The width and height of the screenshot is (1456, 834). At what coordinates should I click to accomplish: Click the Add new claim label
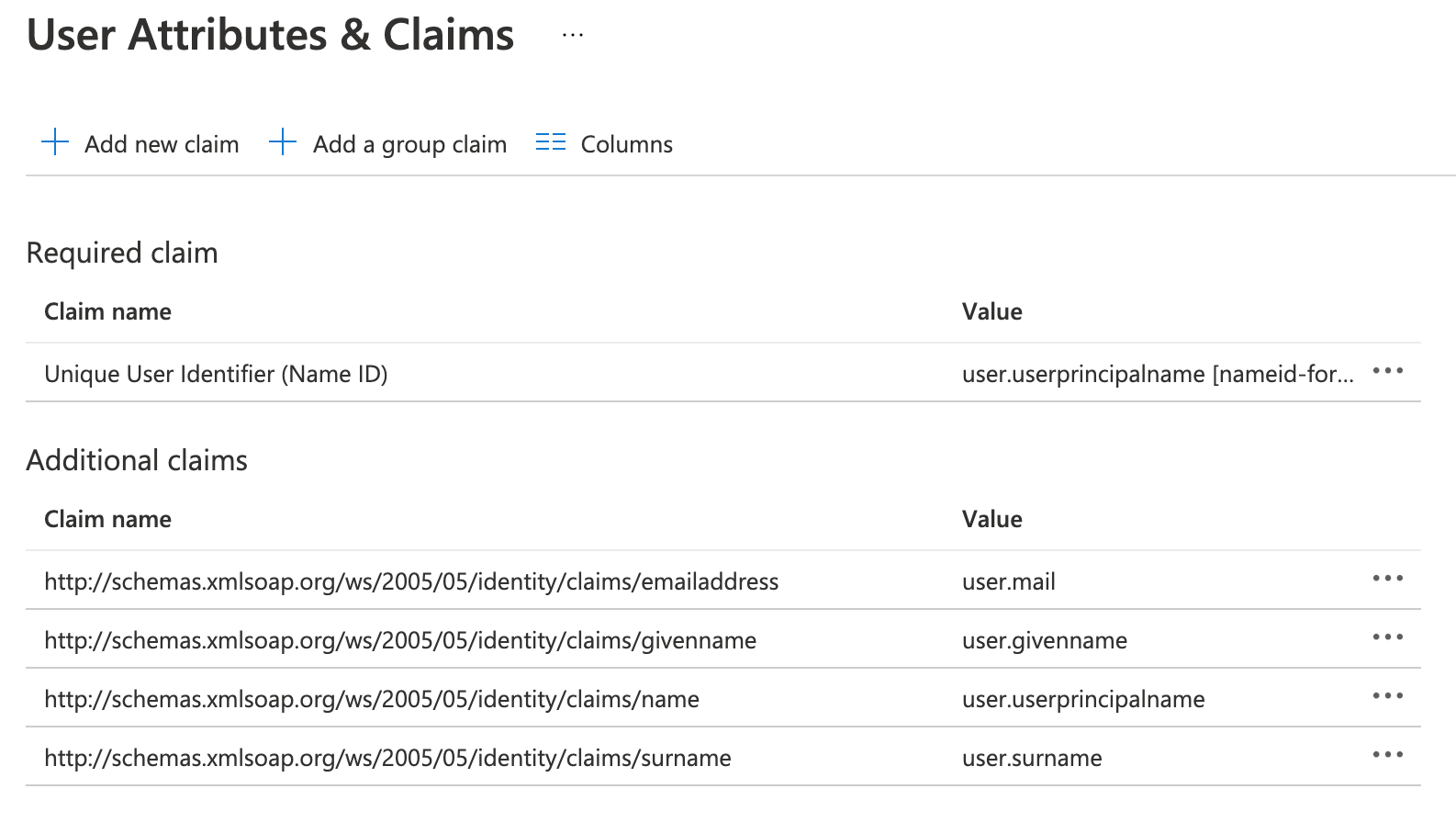[162, 144]
